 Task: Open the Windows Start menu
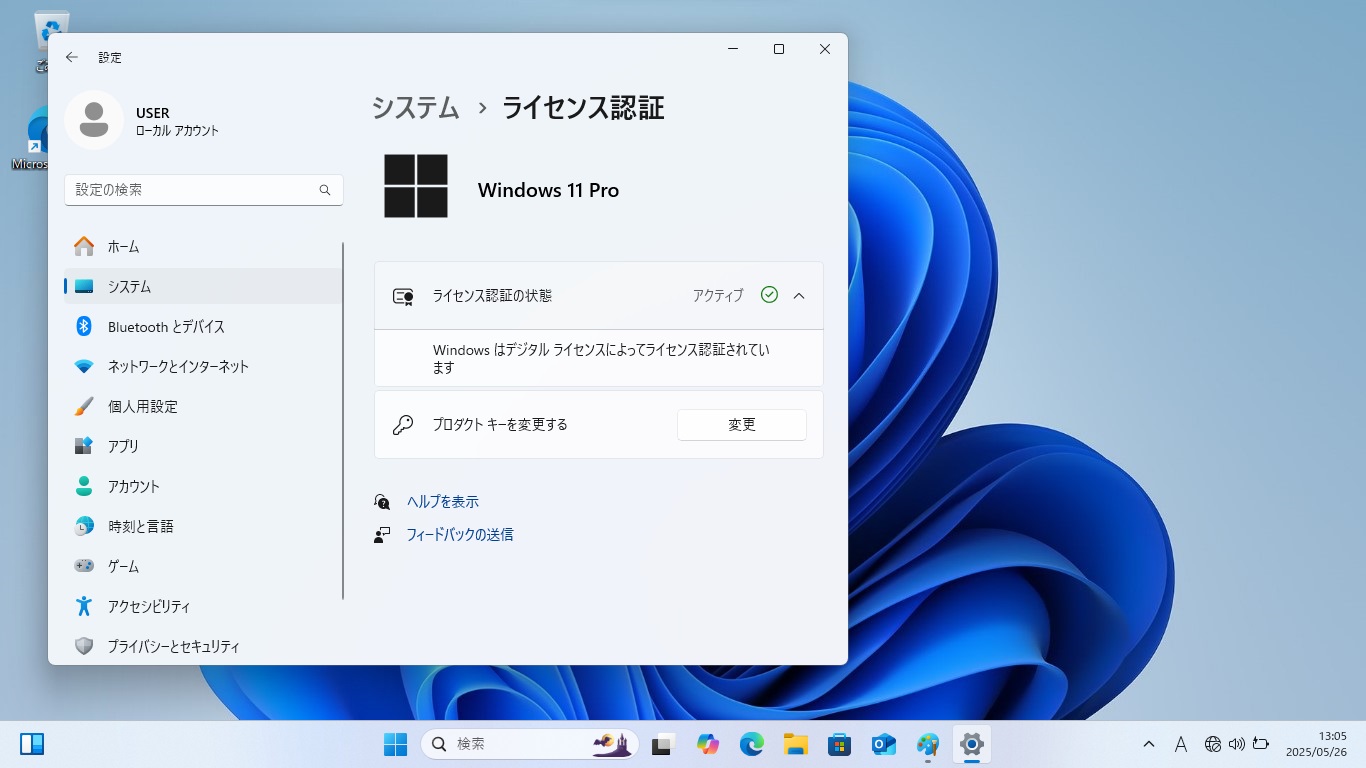coord(395,744)
